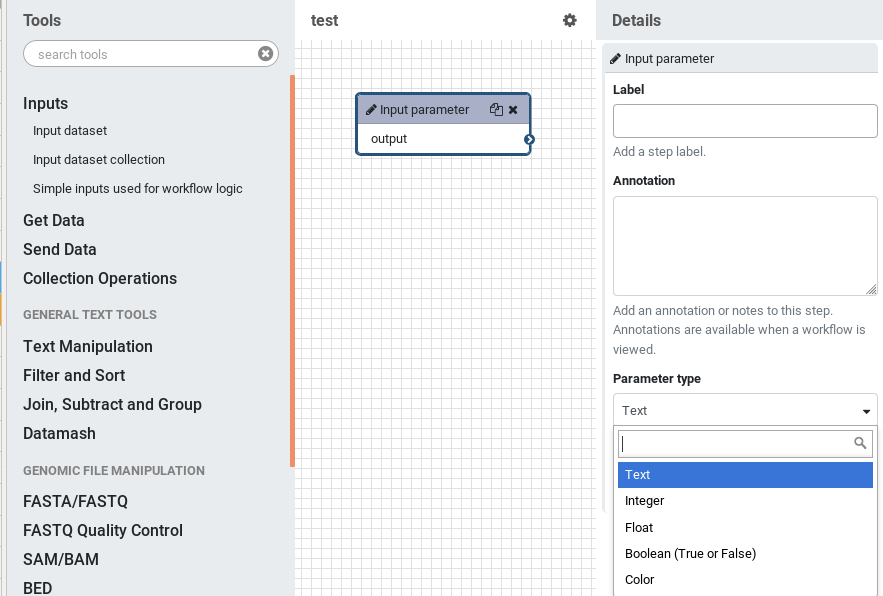Image resolution: width=883 pixels, height=596 pixels.
Task: Open the Parameter type dropdown
Action: coord(744,410)
